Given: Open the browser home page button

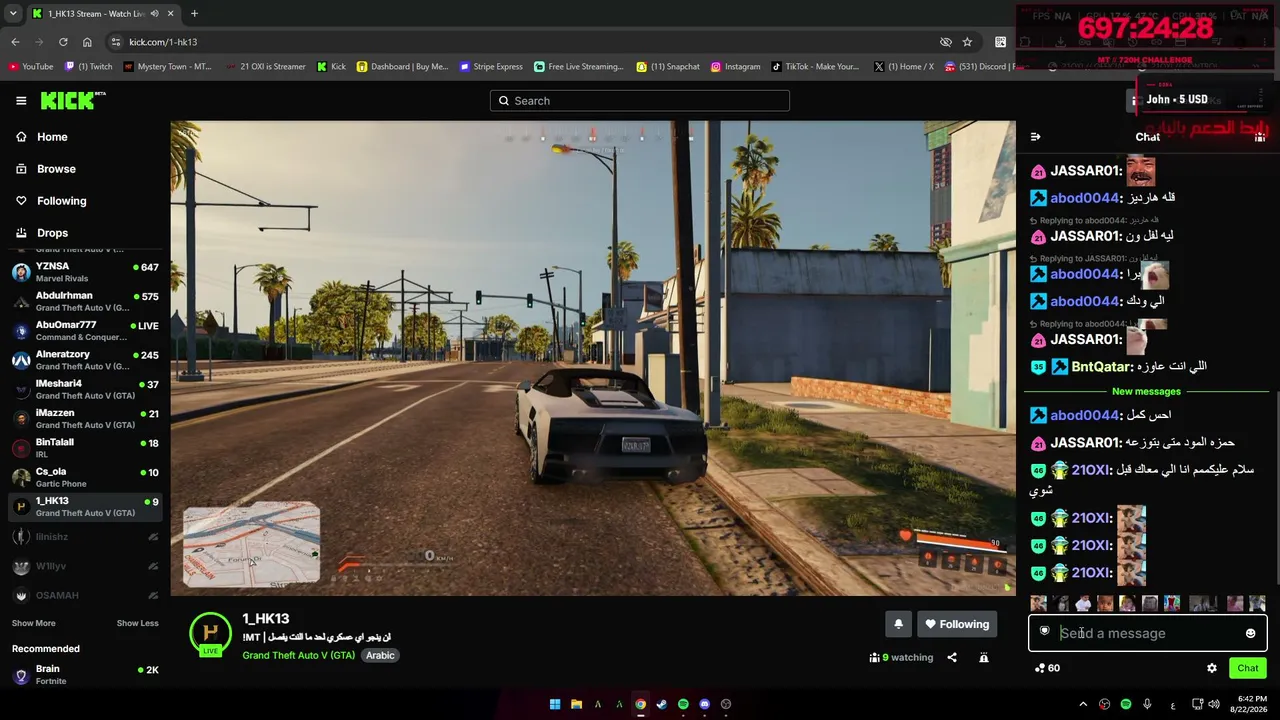Looking at the screenshot, I should (87, 42).
